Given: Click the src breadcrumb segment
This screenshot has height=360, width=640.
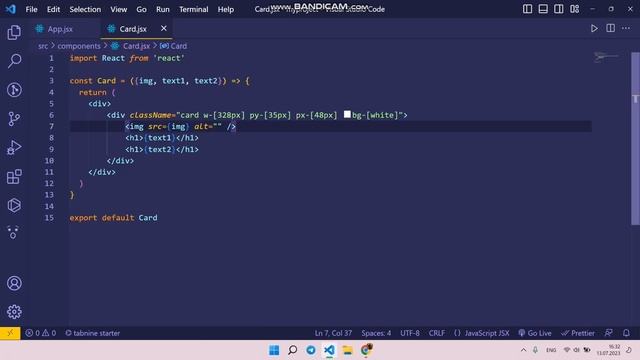Looking at the screenshot, I should (43, 46).
